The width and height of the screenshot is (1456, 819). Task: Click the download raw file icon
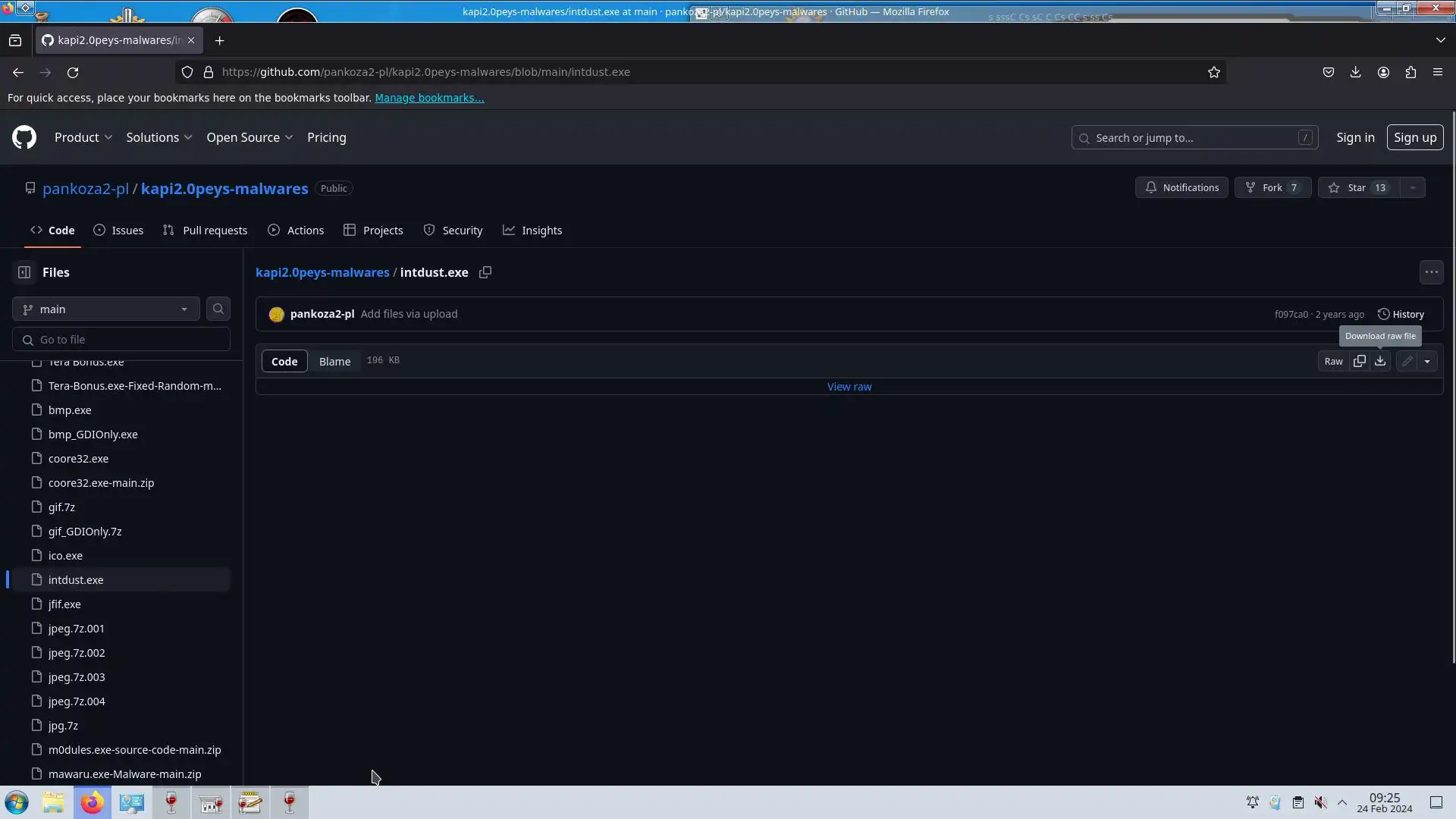pos(1380,362)
